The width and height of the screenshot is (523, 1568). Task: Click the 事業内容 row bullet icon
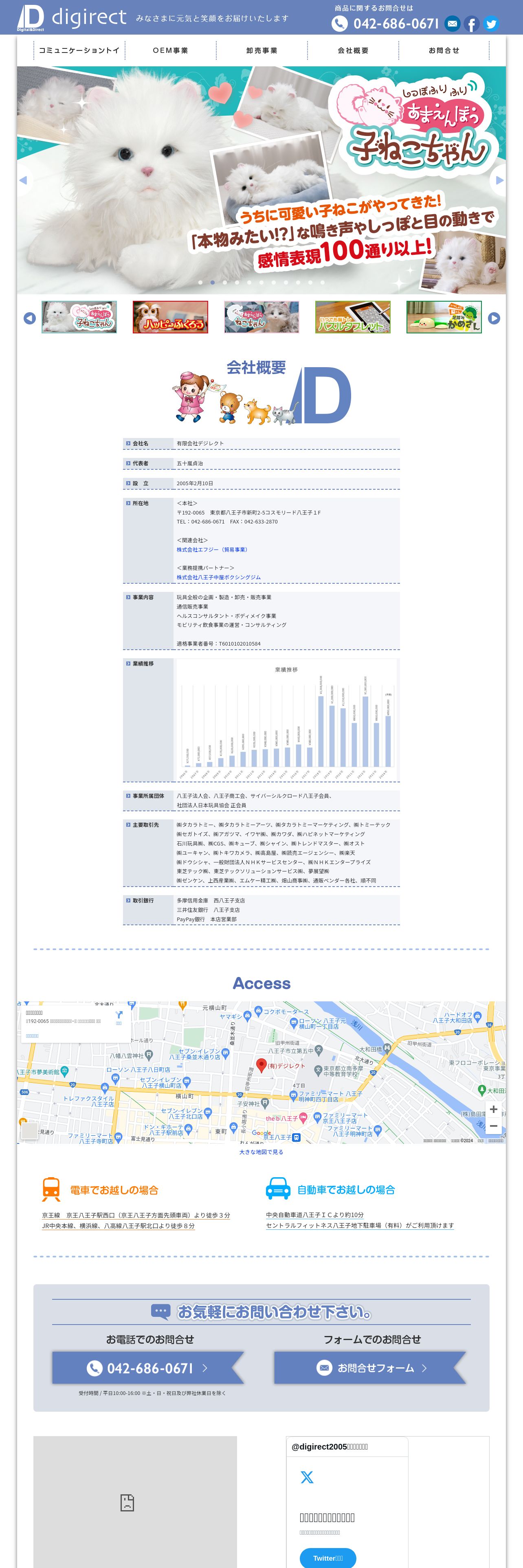(x=128, y=597)
